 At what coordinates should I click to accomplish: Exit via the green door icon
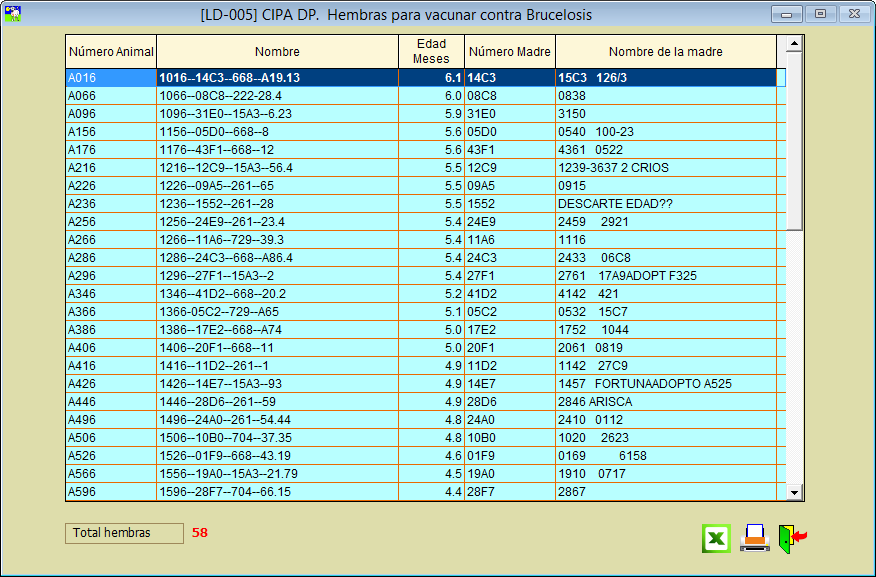[x=792, y=539]
